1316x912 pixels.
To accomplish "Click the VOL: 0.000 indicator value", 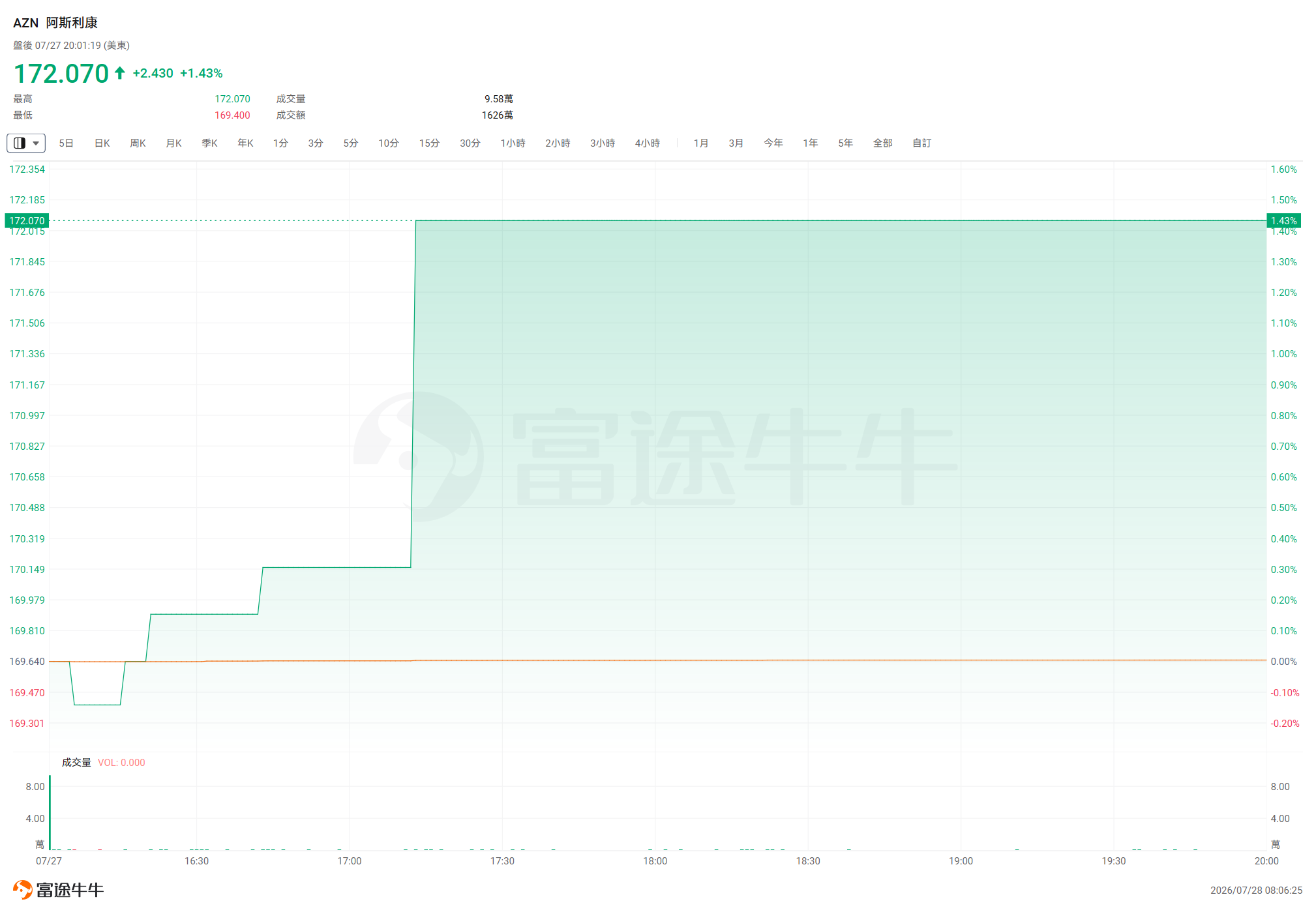I will tap(121, 762).
